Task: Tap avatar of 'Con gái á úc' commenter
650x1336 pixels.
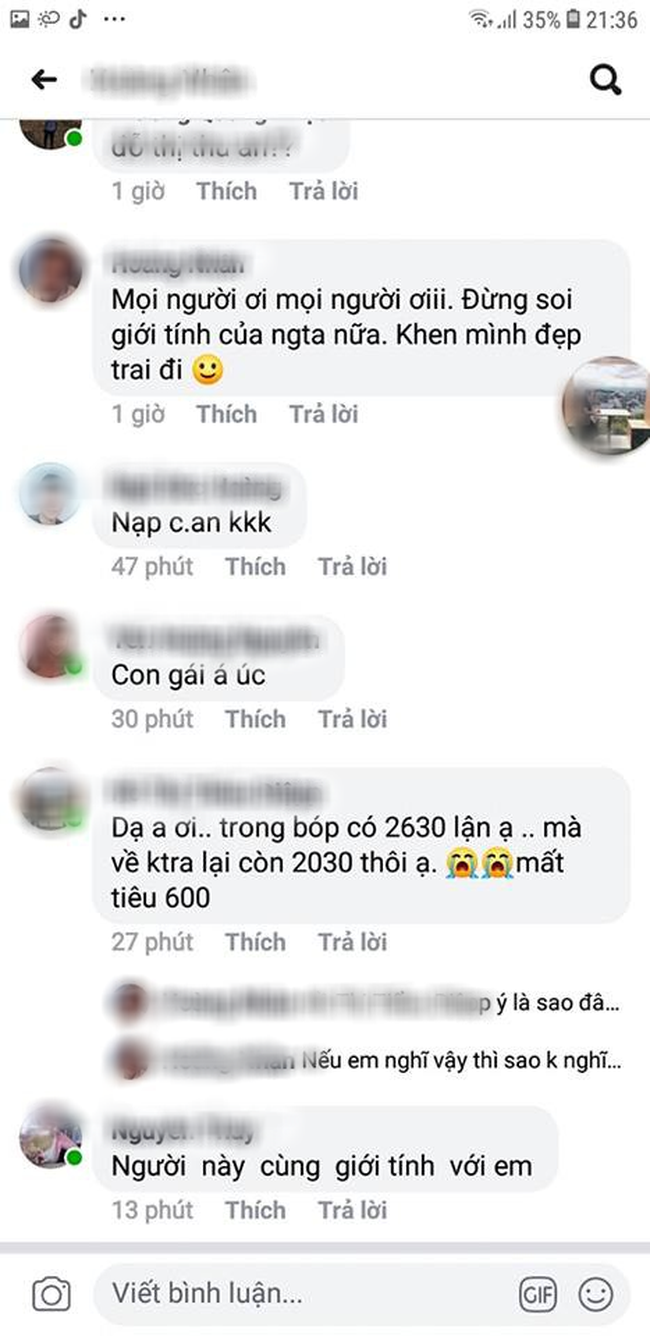Action: (x=50, y=647)
